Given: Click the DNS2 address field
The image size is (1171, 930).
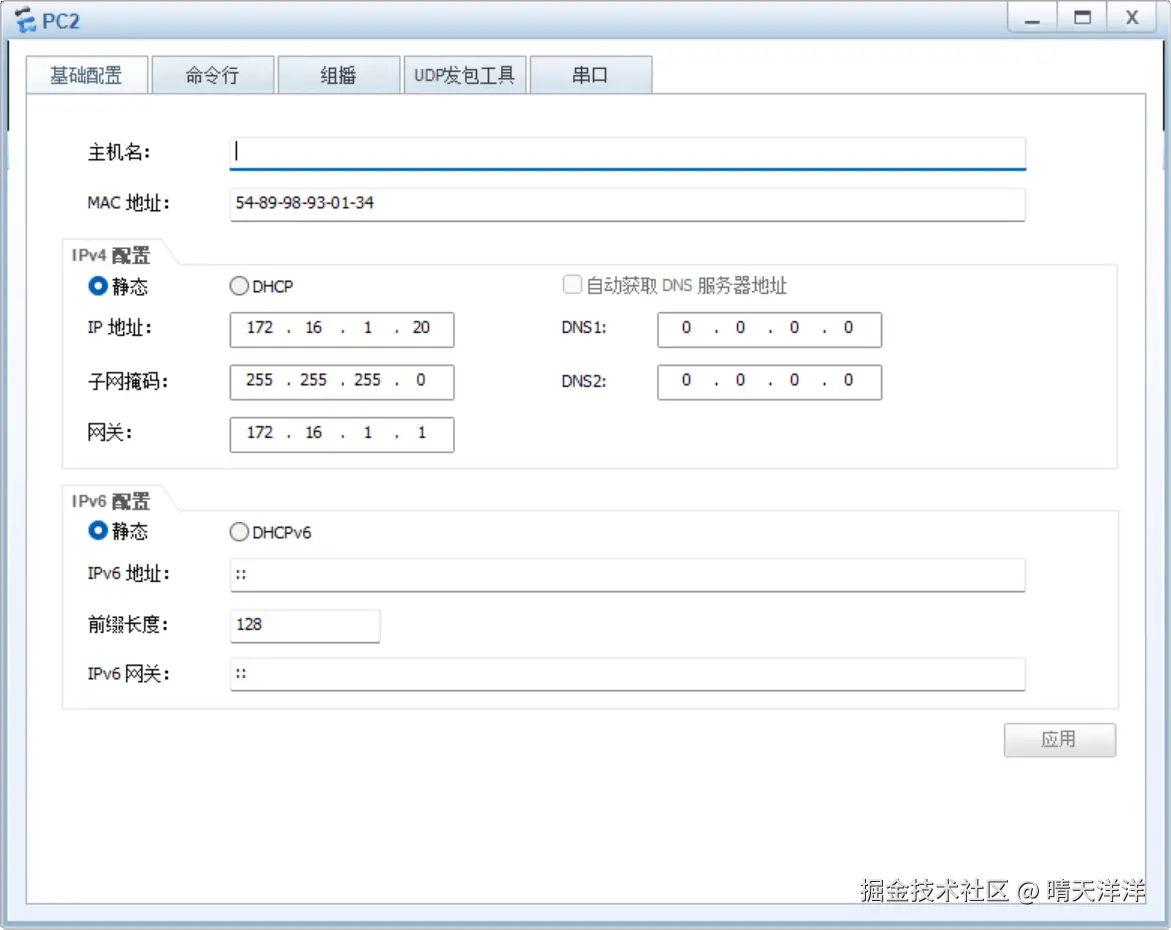Looking at the screenshot, I should 769,382.
